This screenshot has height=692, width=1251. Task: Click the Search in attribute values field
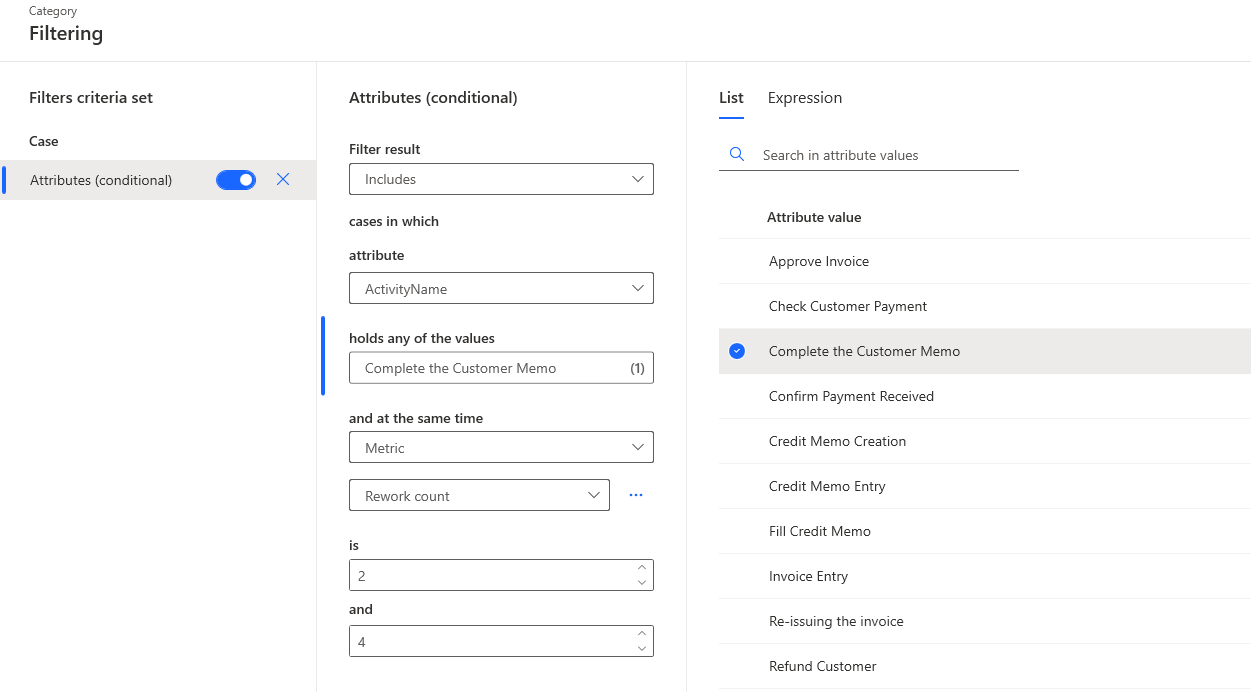click(885, 155)
